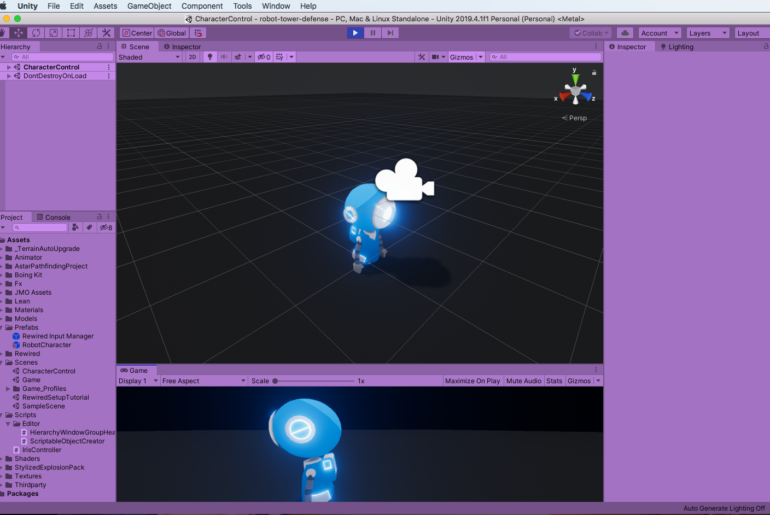This screenshot has height=515, width=770.
Task: Expand the CharacterControl hierarchy item
Action: [9, 67]
